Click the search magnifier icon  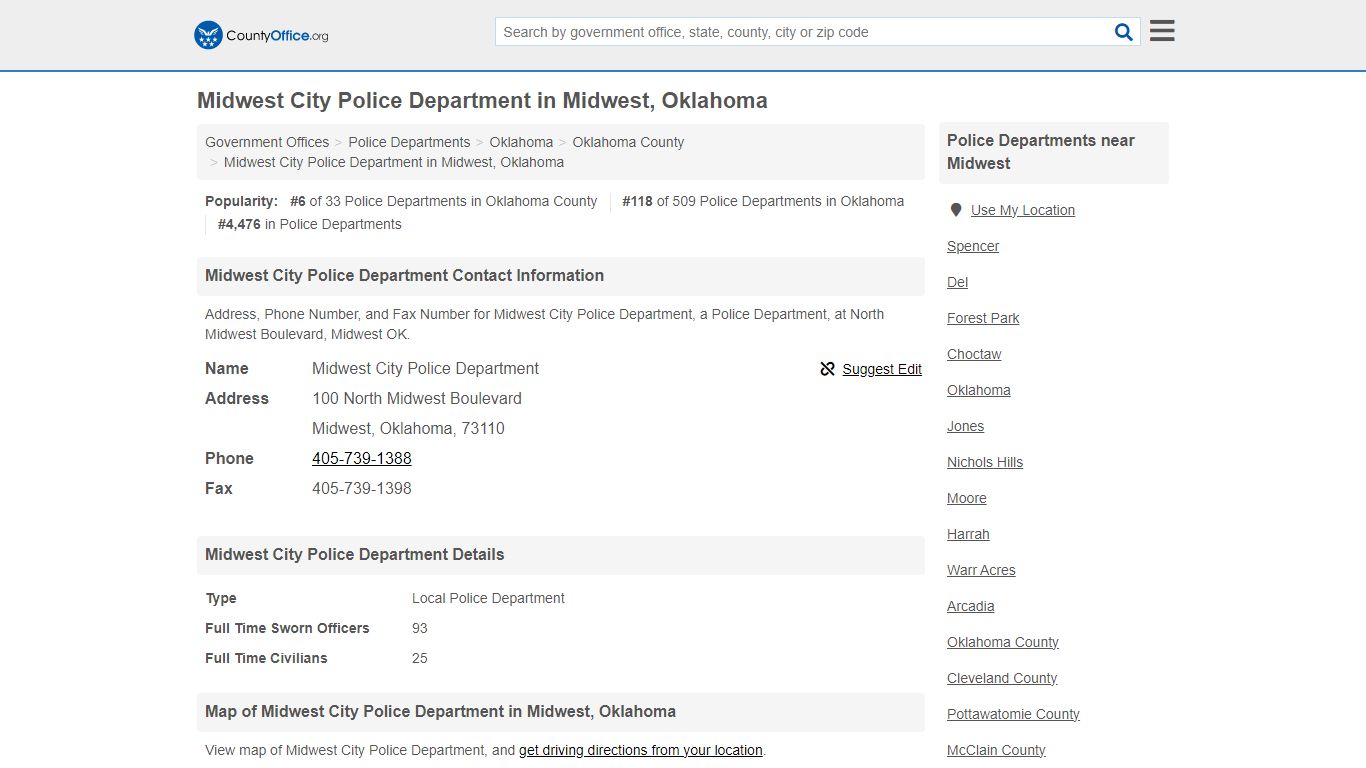[1124, 32]
